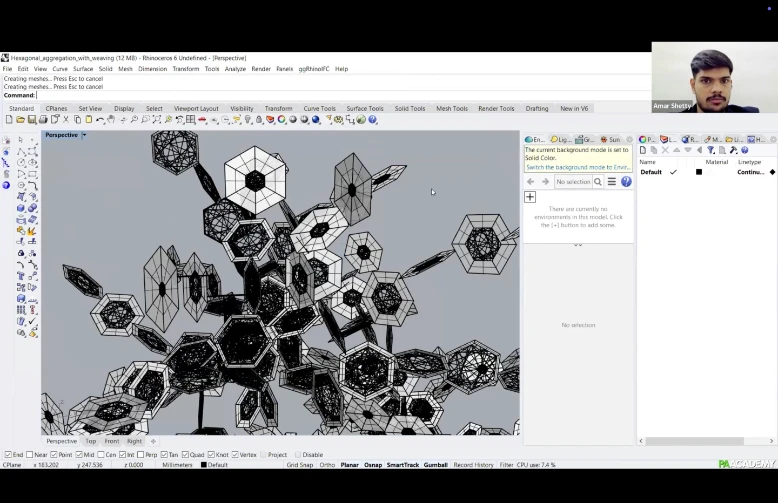Click the Save file icon
The image size is (778, 503).
(x=32, y=120)
